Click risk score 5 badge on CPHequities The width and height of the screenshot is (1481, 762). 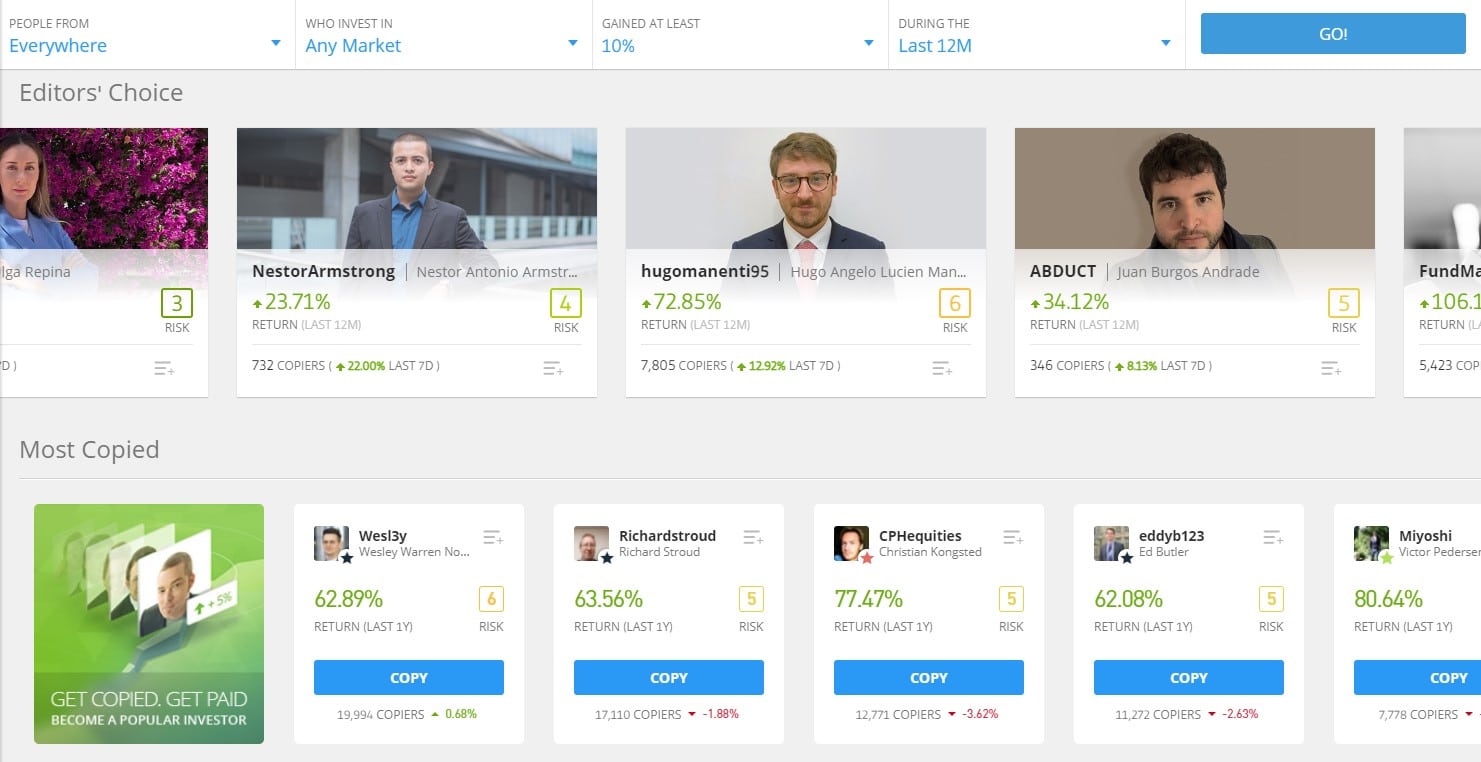1011,599
